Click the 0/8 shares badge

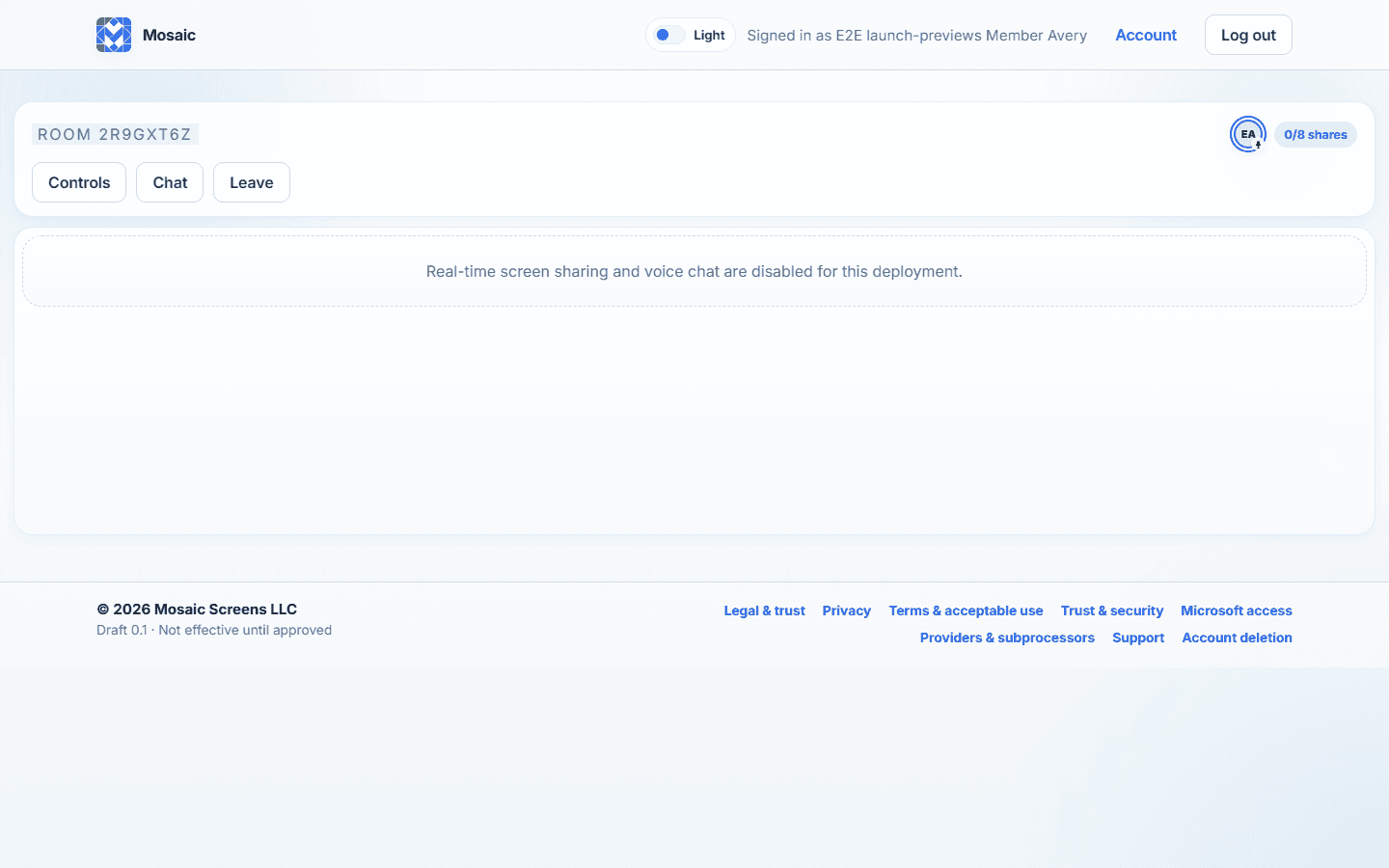tap(1316, 134)
